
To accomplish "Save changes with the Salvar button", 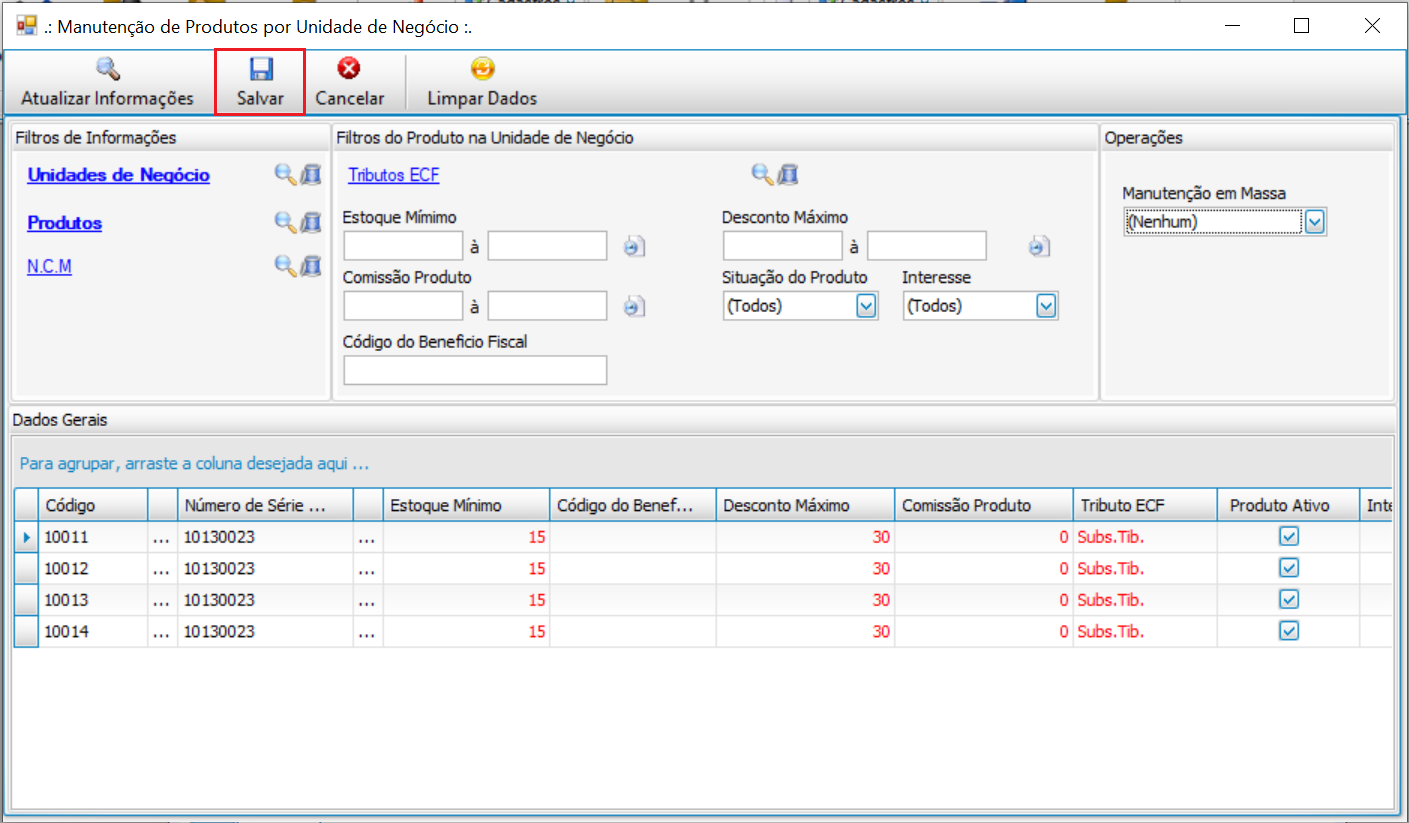I will (260, 83).
